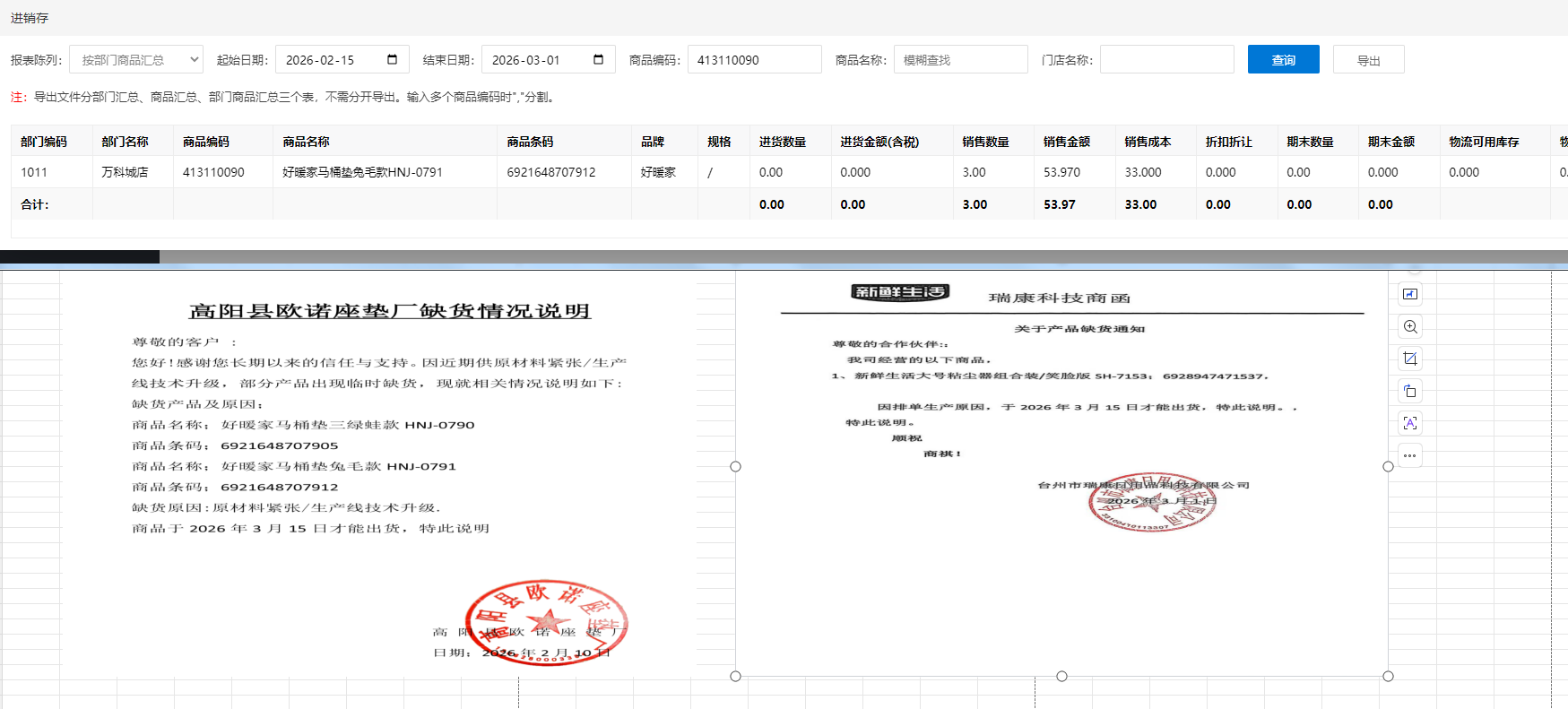Screen dimensions: 1568x709
Task: Click the zoom-in magnifier icon
Action: (1410, 326)
